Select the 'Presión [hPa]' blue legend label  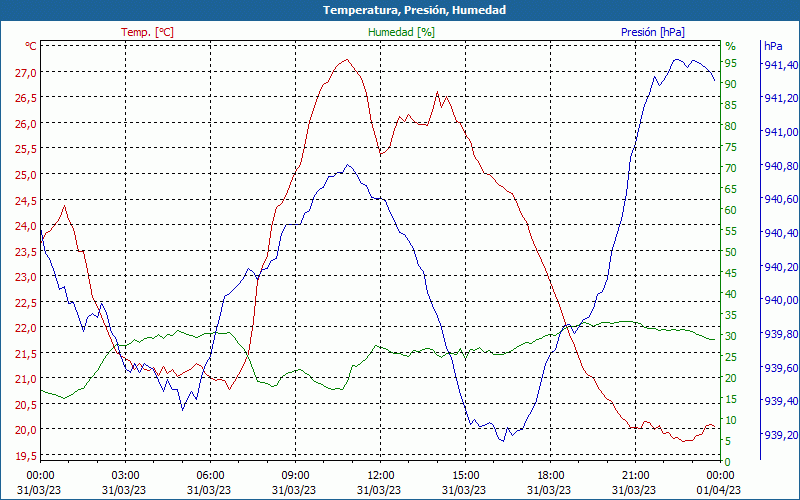coord(653,32)
